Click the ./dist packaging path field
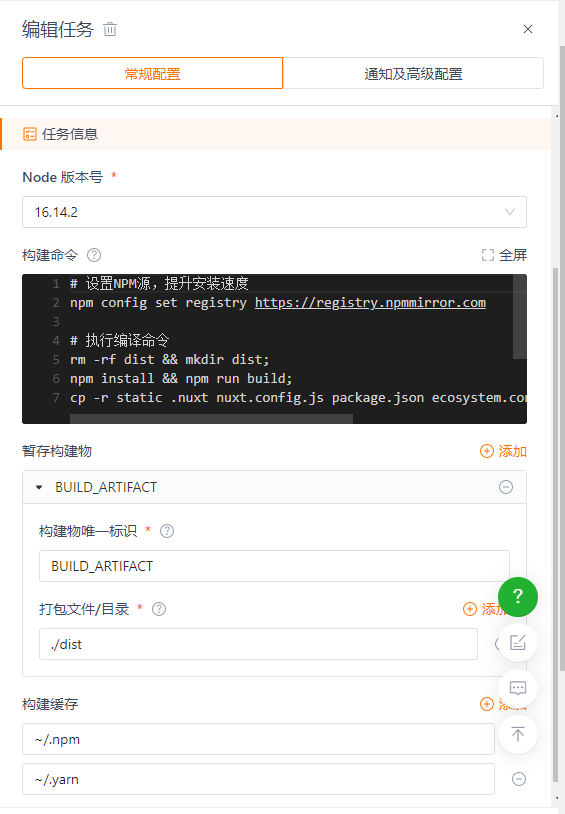Viewport: 565px width, 814px height. pos(258,644)
